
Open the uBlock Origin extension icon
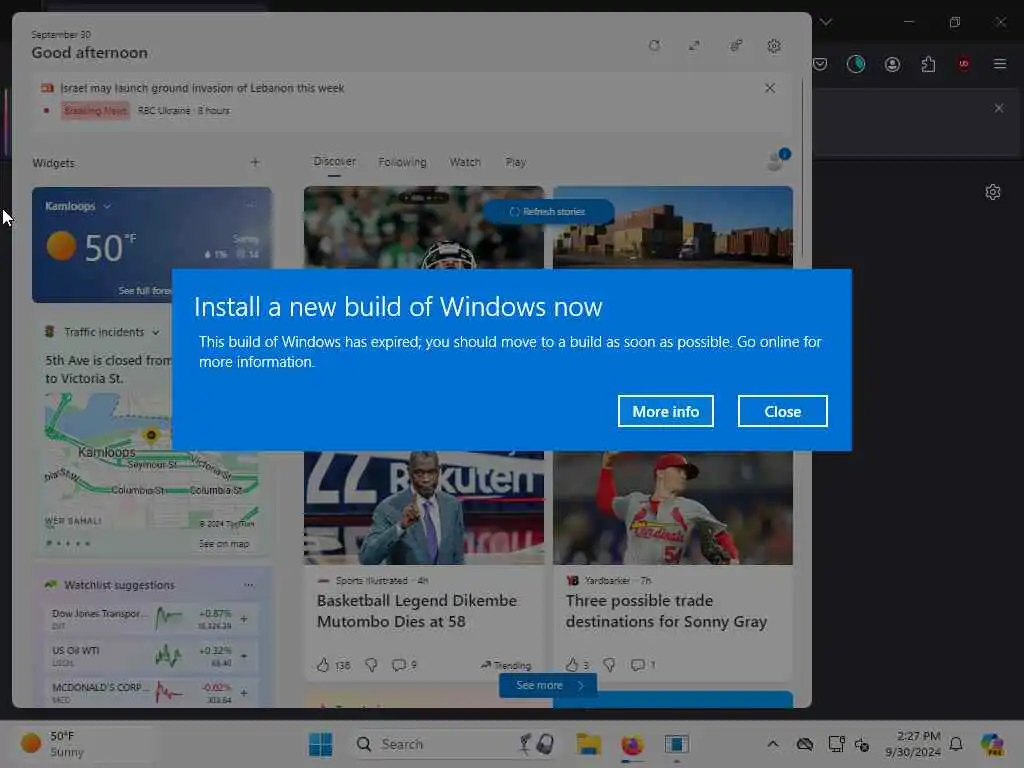pyautogui.click(x=963, y=64)
